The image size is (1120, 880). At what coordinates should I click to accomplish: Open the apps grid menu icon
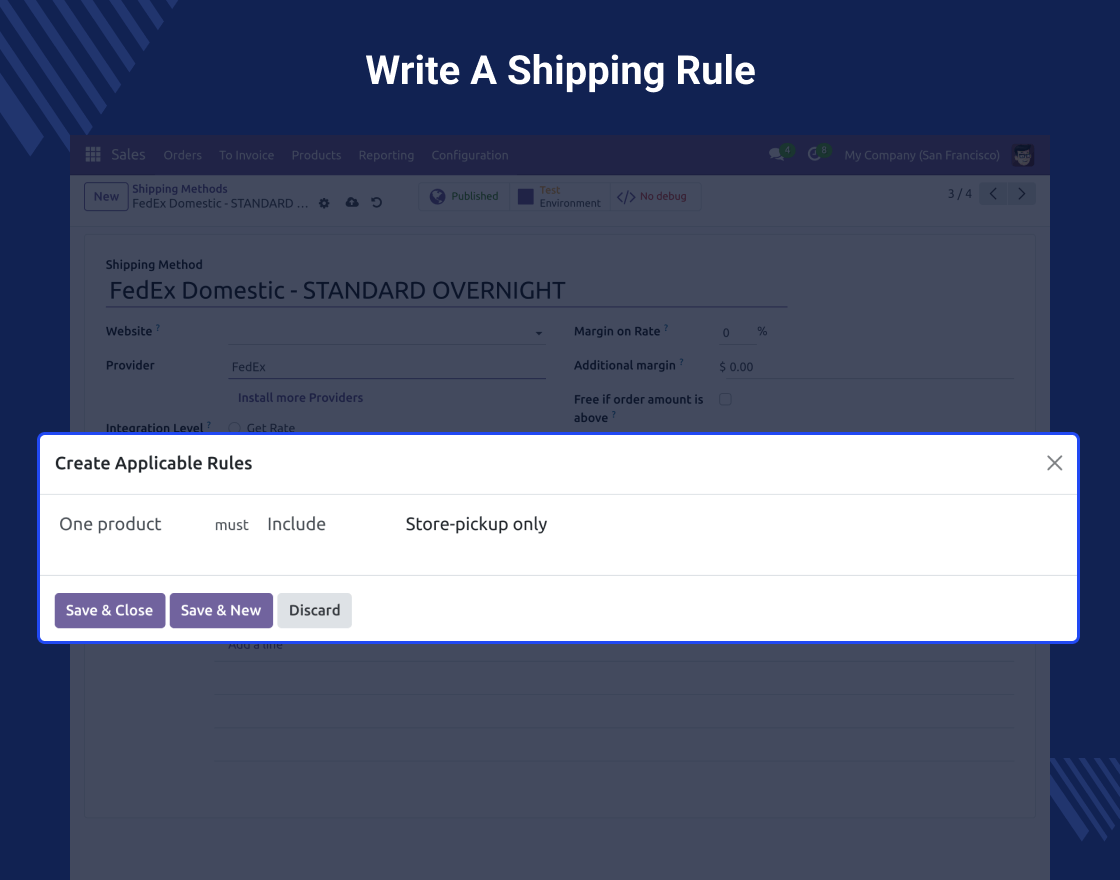click(93, 154)
